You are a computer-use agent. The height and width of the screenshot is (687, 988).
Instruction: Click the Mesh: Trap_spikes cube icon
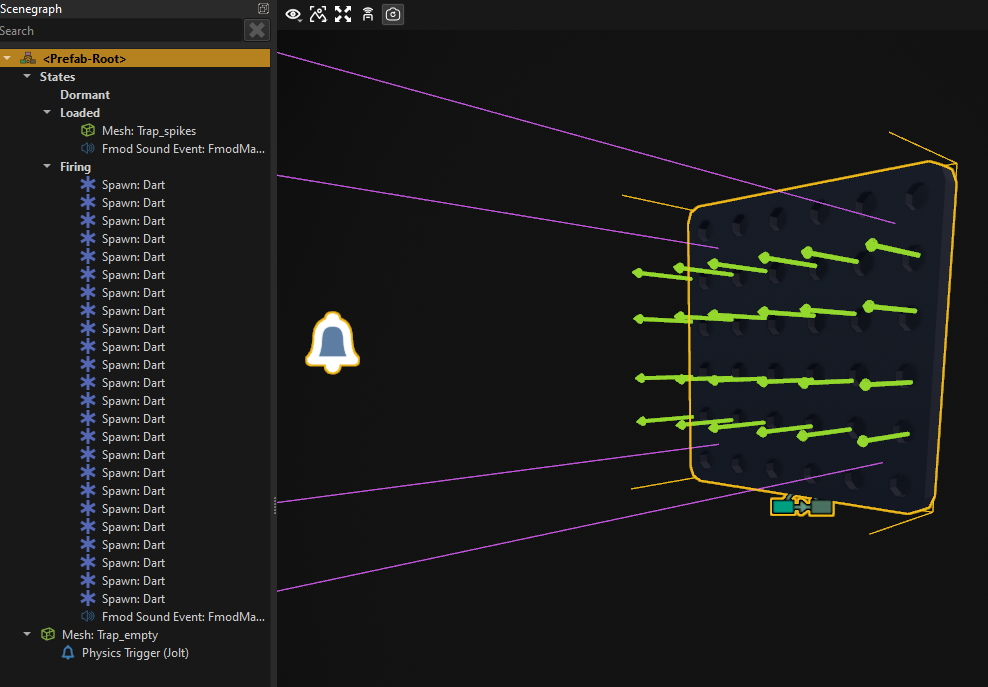88,131
